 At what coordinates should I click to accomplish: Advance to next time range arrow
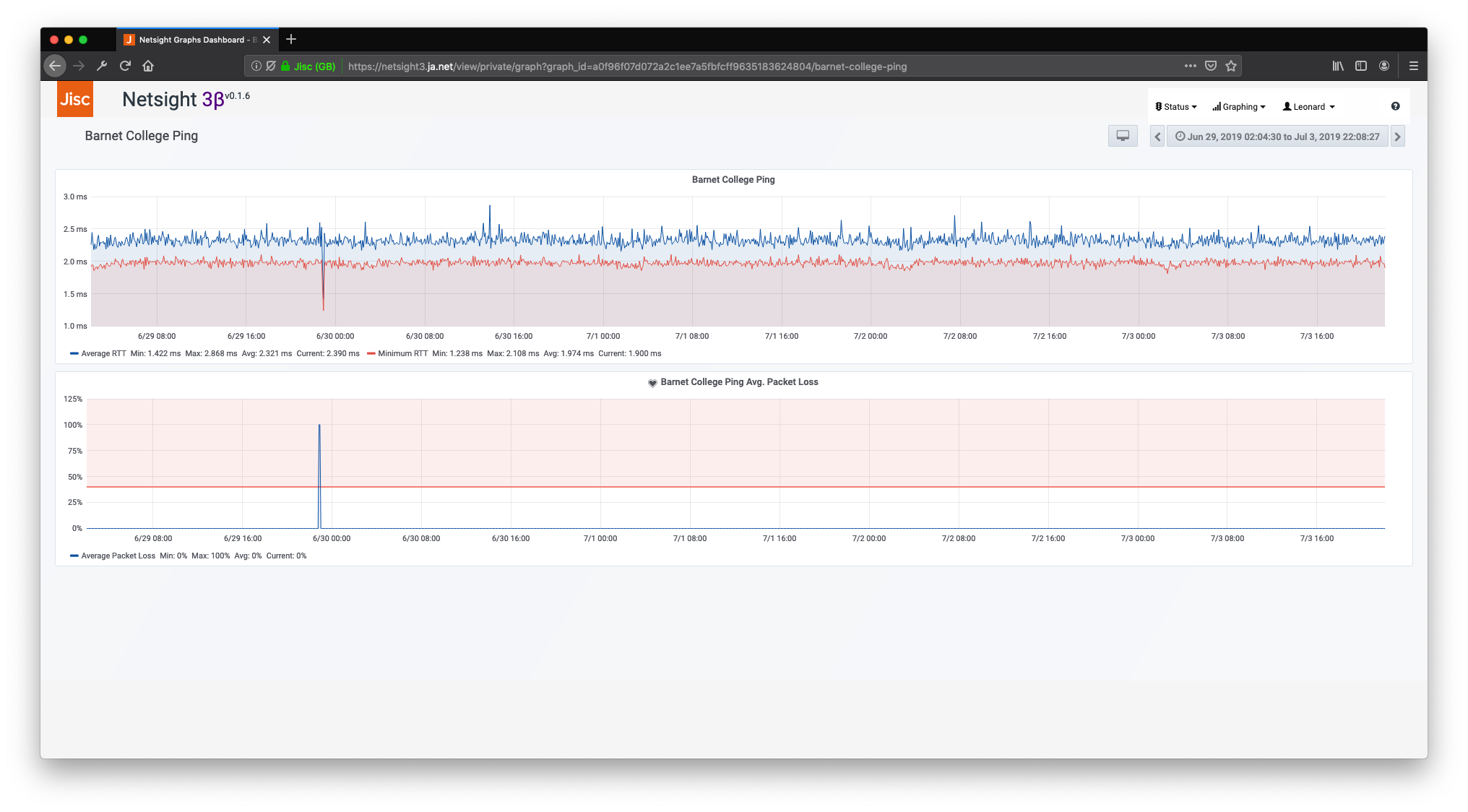(x=1397, y=137)
